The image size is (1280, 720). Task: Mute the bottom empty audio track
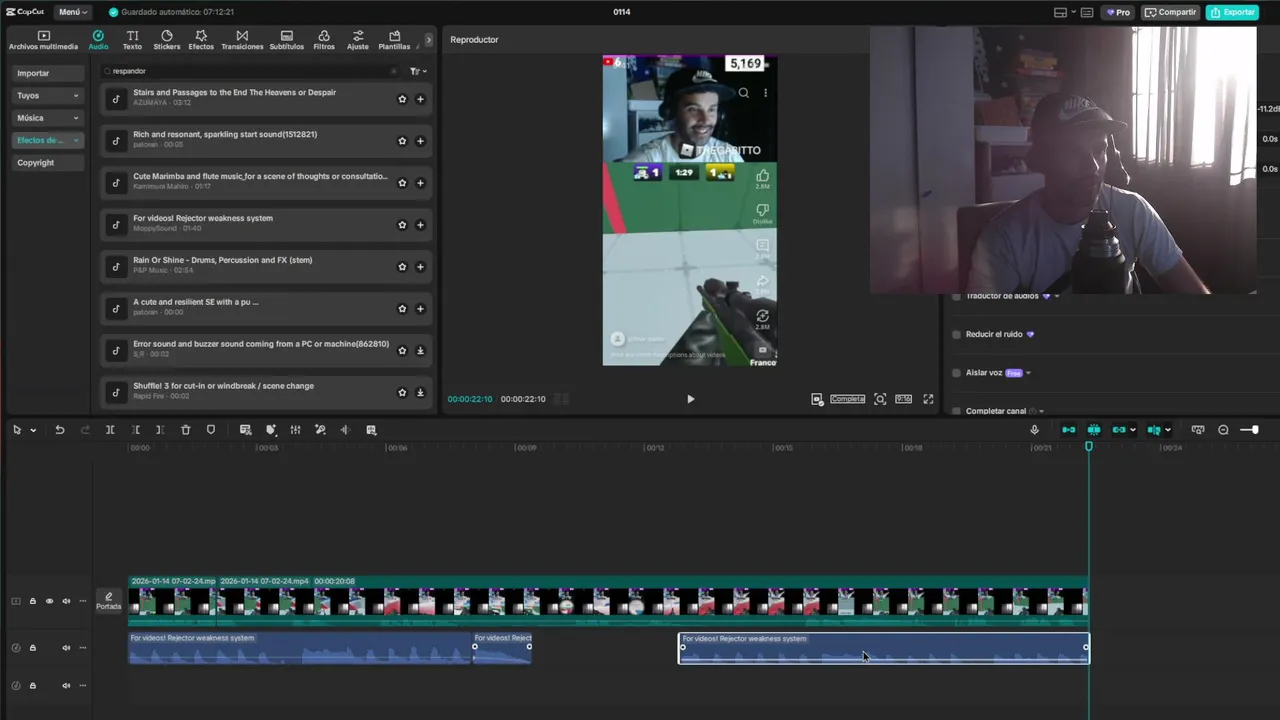[x=66, y=686]
